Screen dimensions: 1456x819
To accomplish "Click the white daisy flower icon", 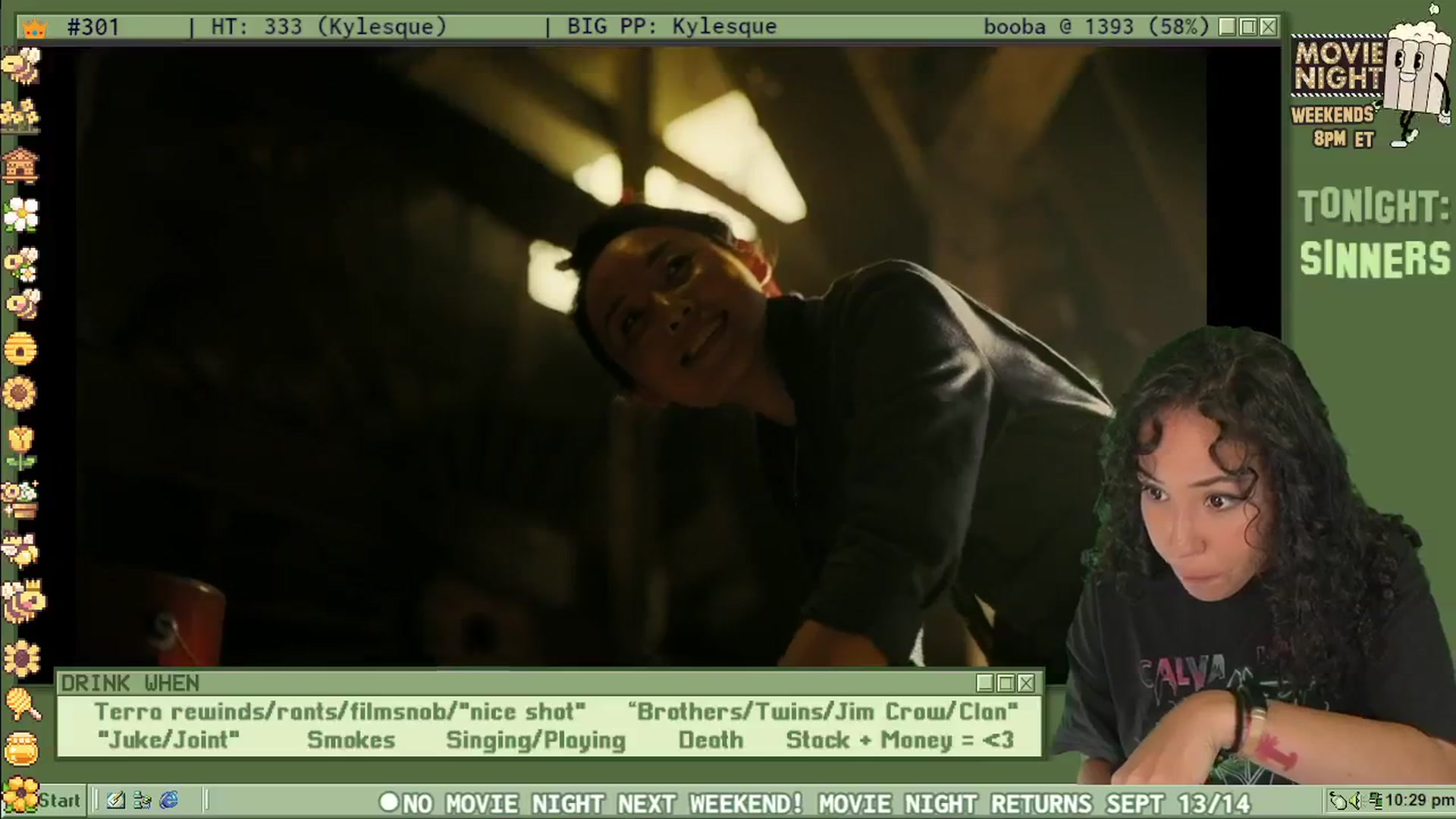I will 20,214.
